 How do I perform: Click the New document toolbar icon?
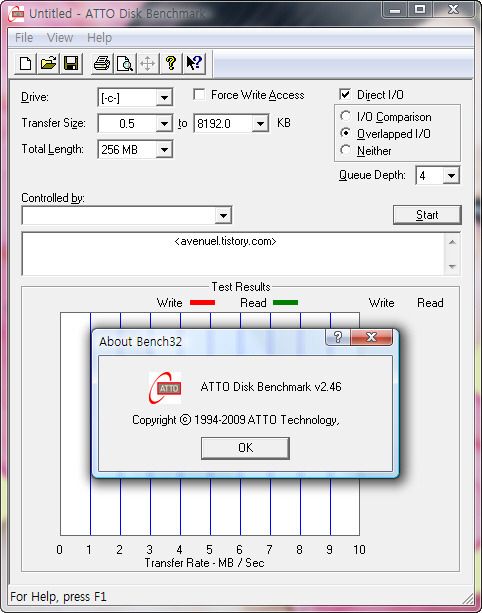point(25,63)
